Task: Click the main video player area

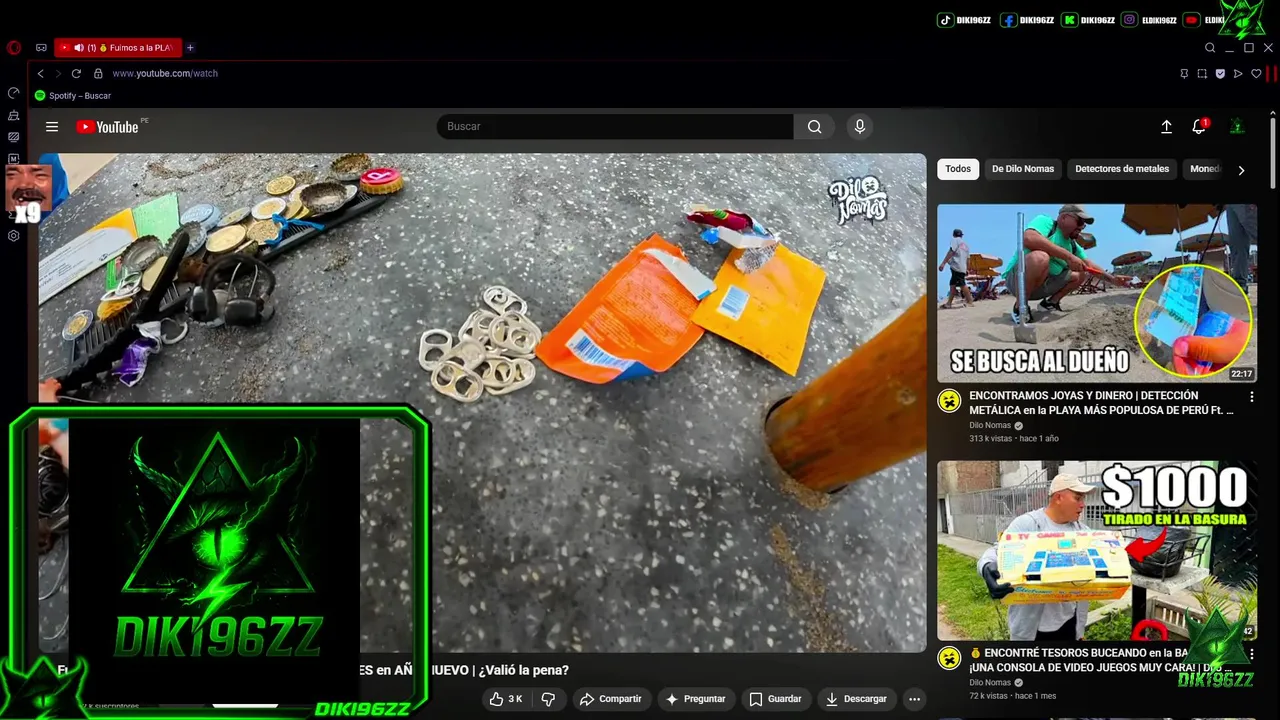Action: 482,402
